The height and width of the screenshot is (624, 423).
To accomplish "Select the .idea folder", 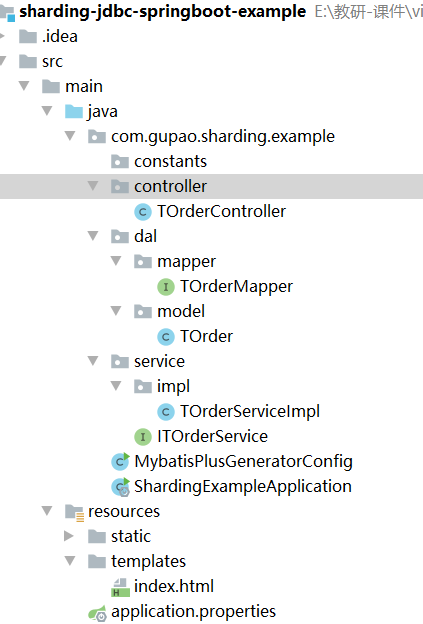I will pos(60,37).
